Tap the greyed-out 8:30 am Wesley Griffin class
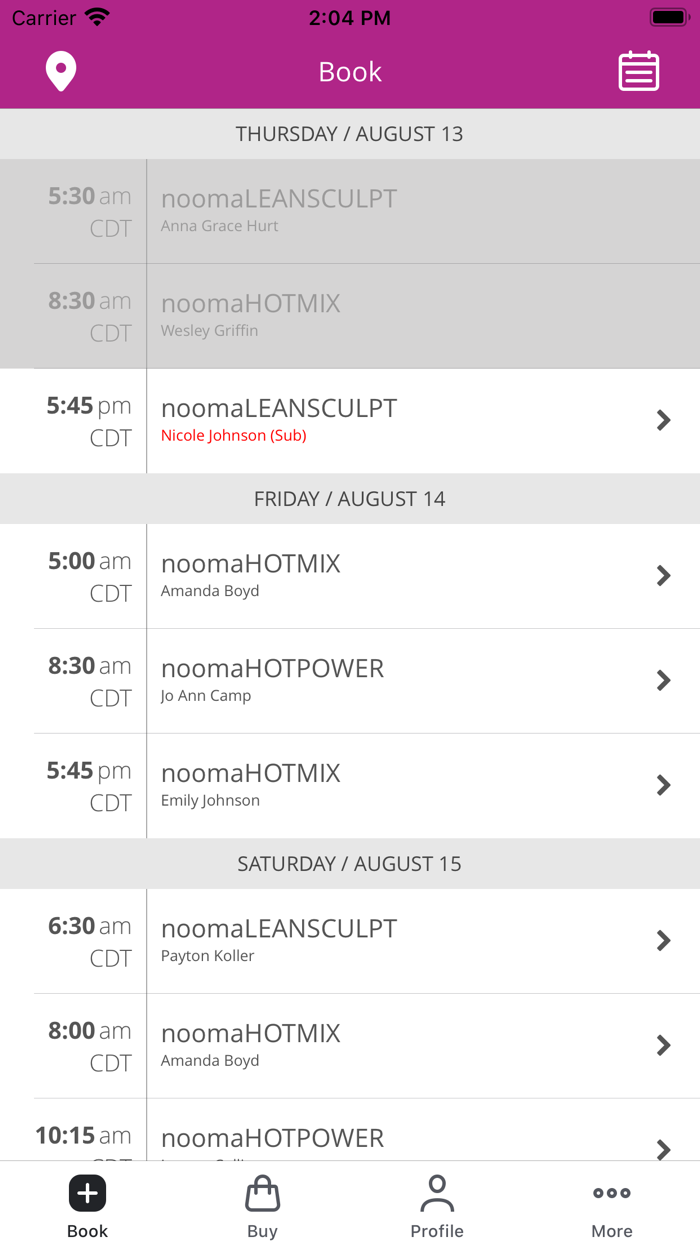 (250, 315)
